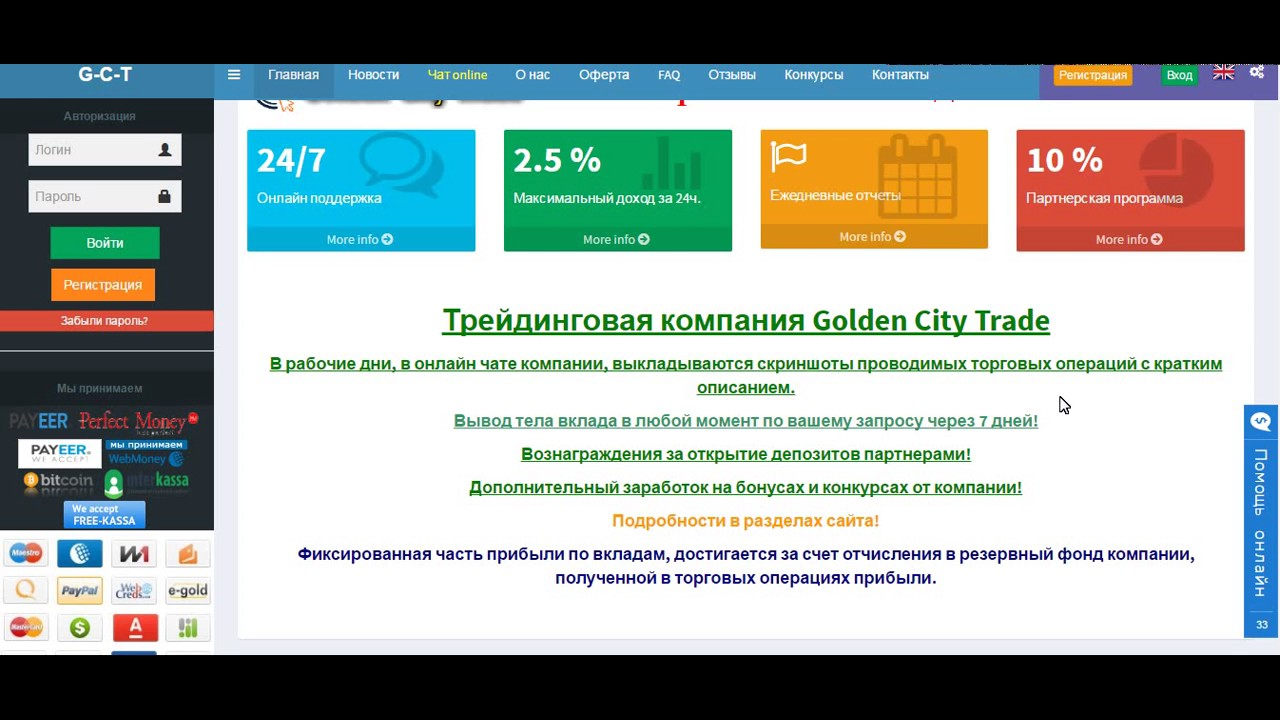Click the orange Регистрация button in sidebar
The image size is (1280, 720).
coord(103,285)
